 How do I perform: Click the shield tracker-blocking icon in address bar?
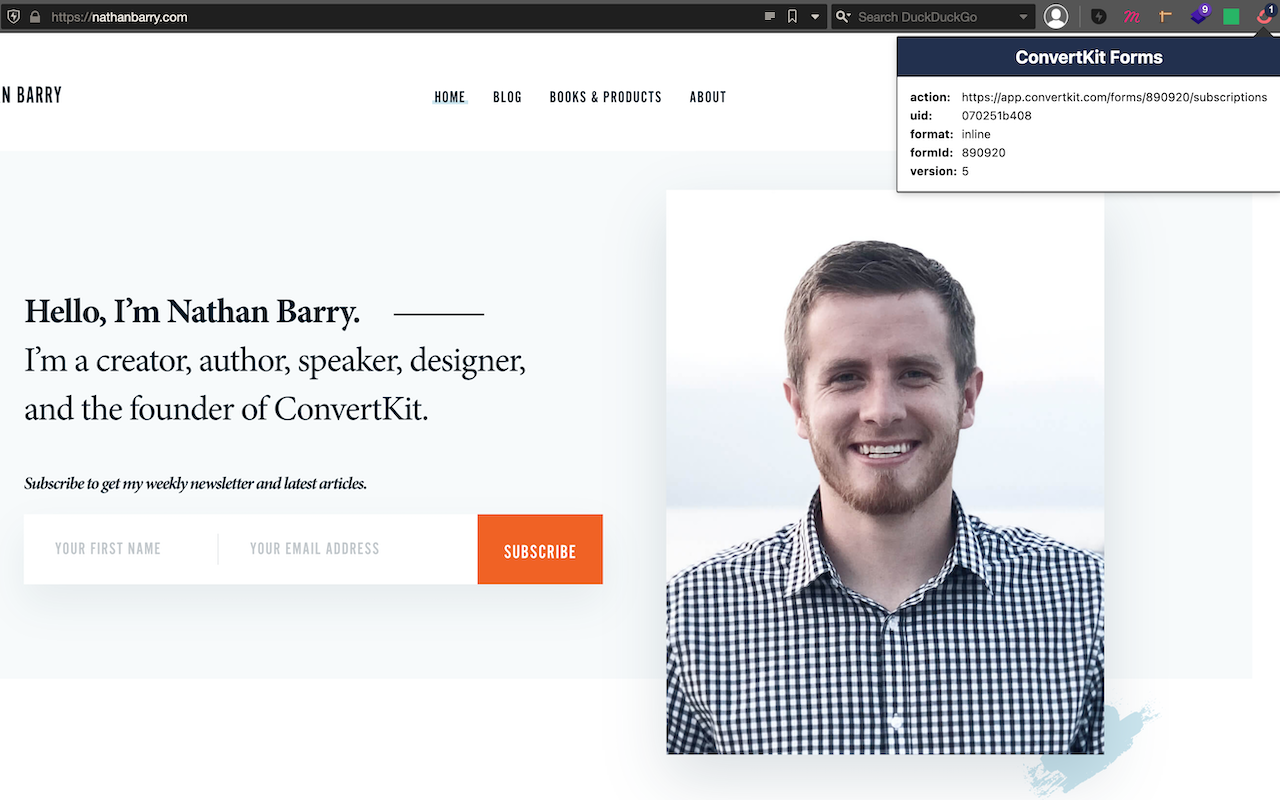[x=13, y=16]
